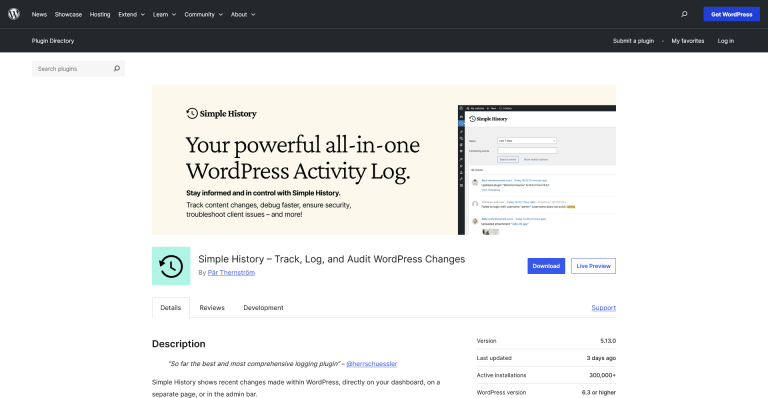The width and height of the screenshot is (768, 398).
Task: Click the Simple History banner image
Action: click(384, 160)
